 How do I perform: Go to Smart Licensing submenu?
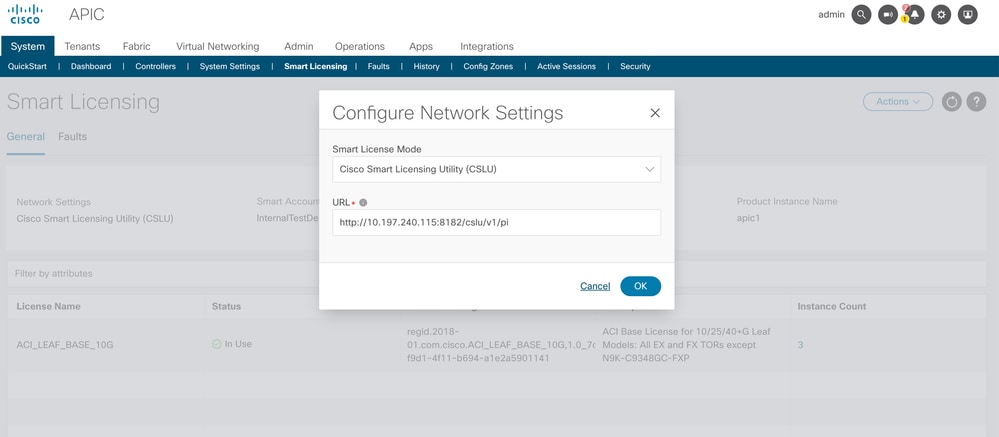coord(315,66)
